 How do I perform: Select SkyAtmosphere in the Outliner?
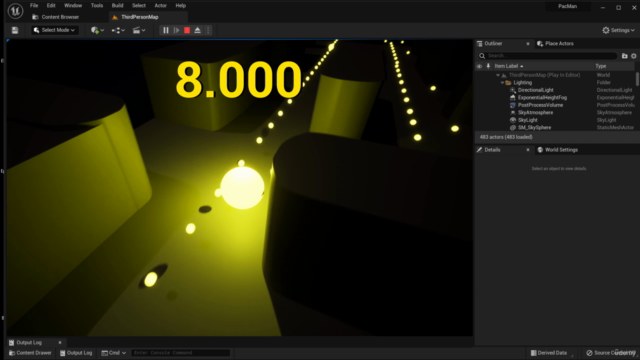(535, 113)
